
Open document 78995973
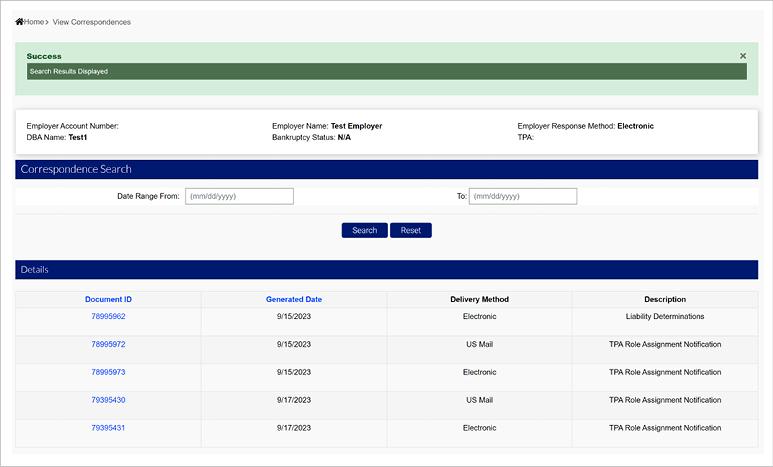[x=108, y=372]
